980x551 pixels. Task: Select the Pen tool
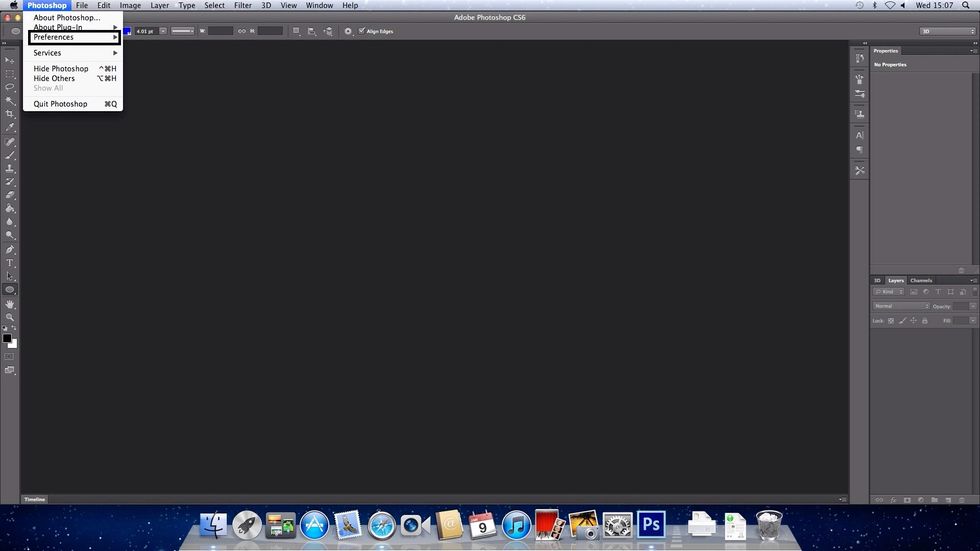pyautogui.click(x=9, y=250)
